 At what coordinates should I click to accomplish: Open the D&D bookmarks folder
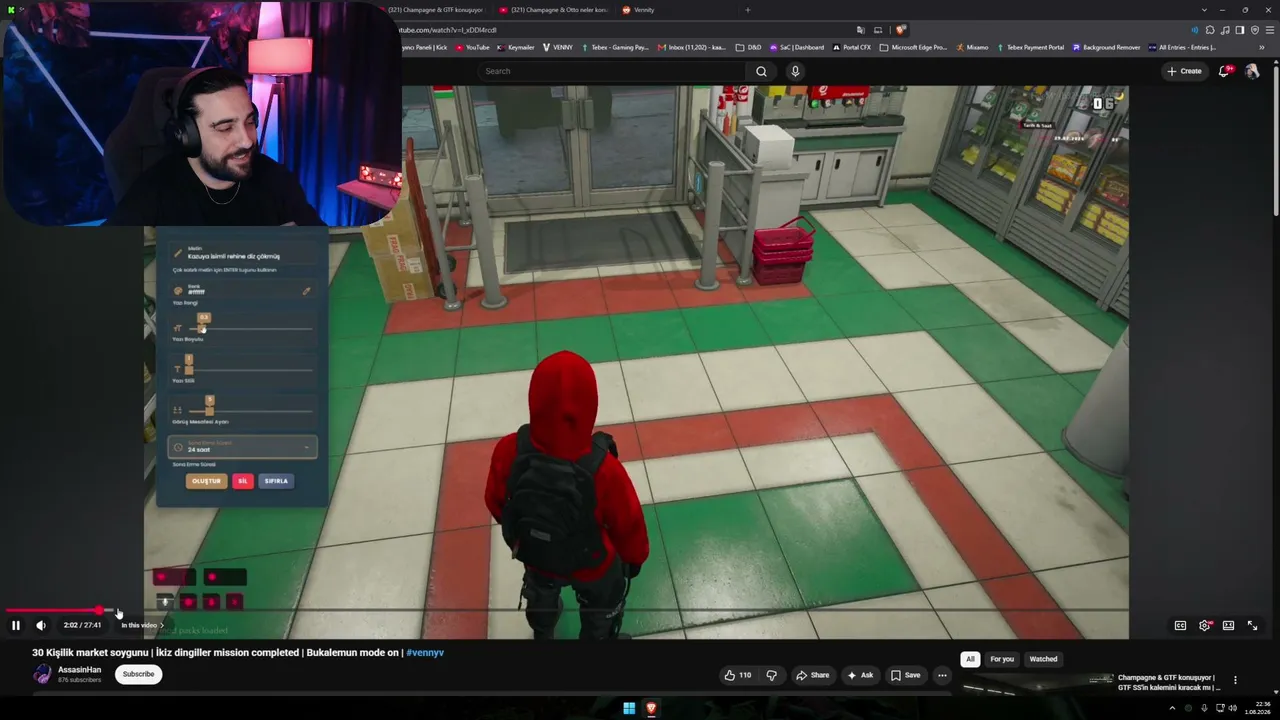748,47
